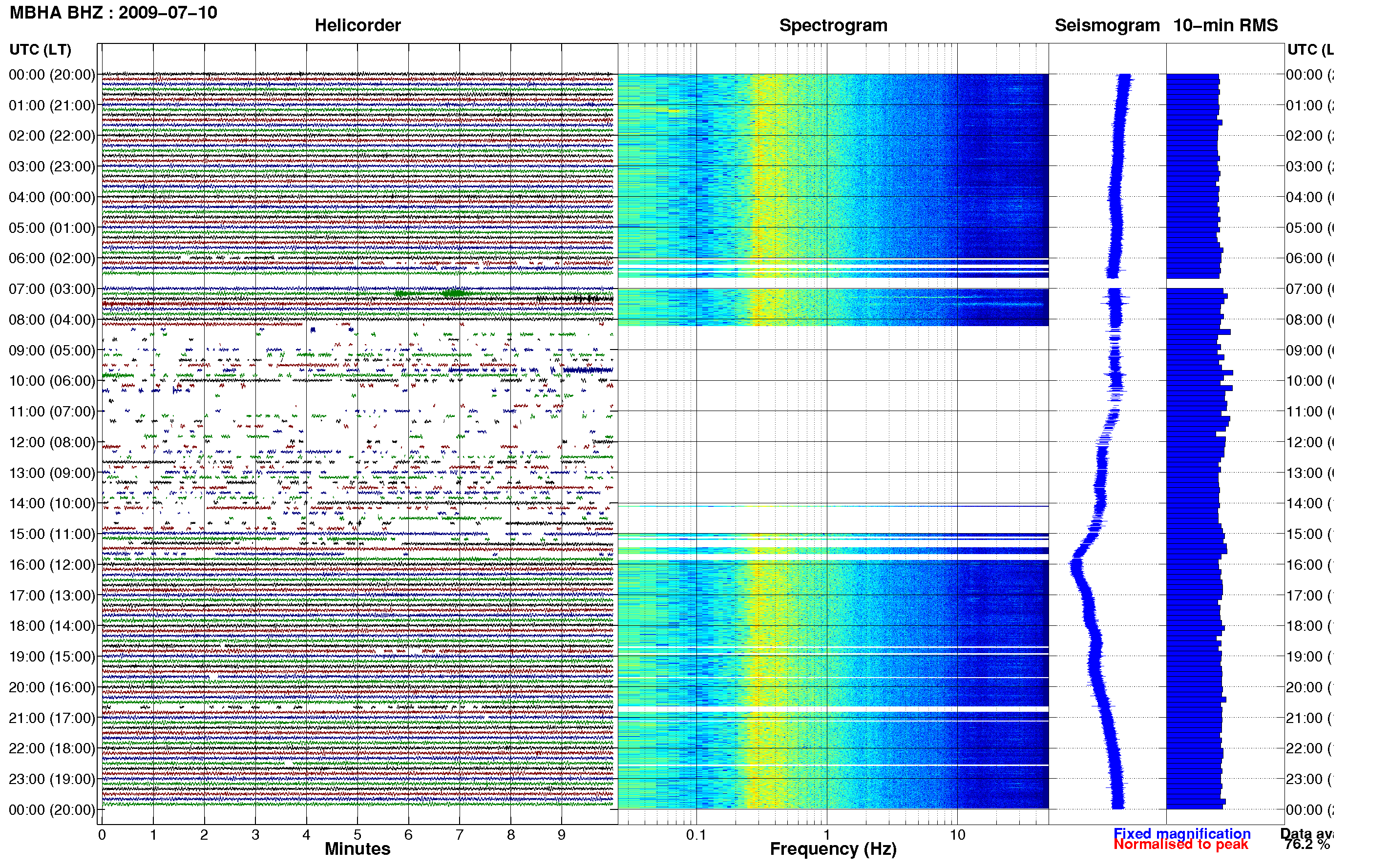Select left time label '06:00 (02:00)'
The image size is (1389, 868).
[x=52, y=258]
